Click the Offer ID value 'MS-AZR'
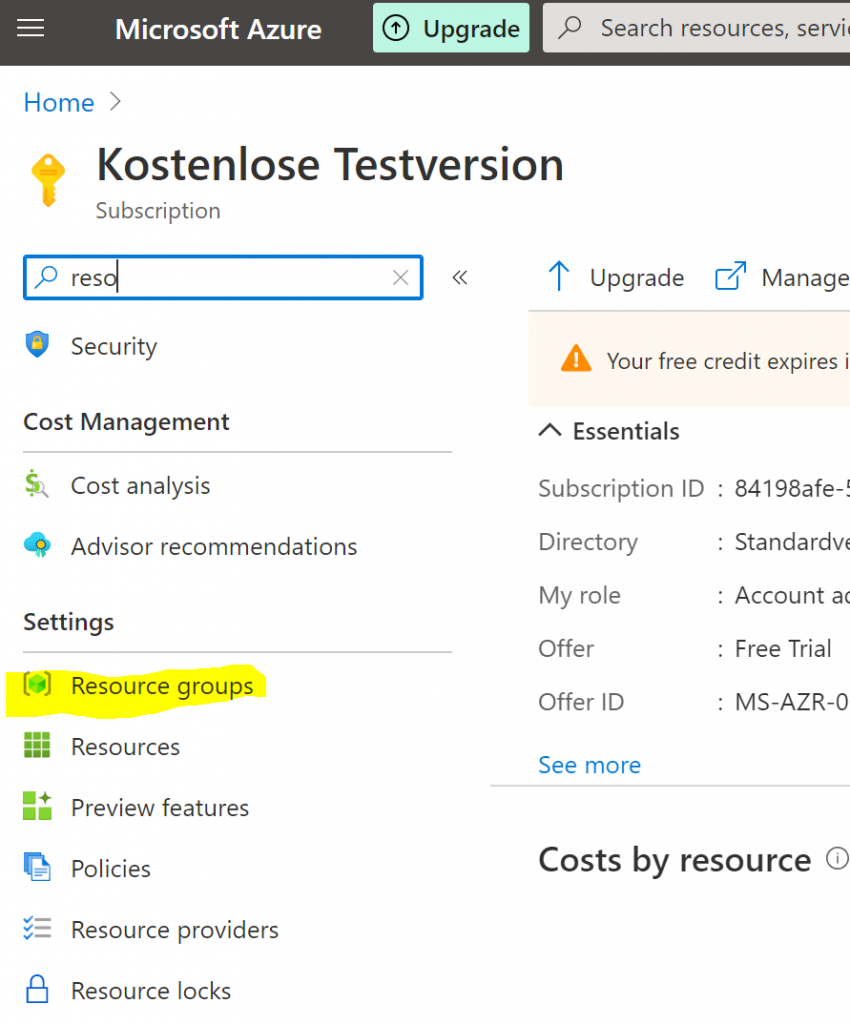Screen dimensions: 850x1024 point(792,702)
